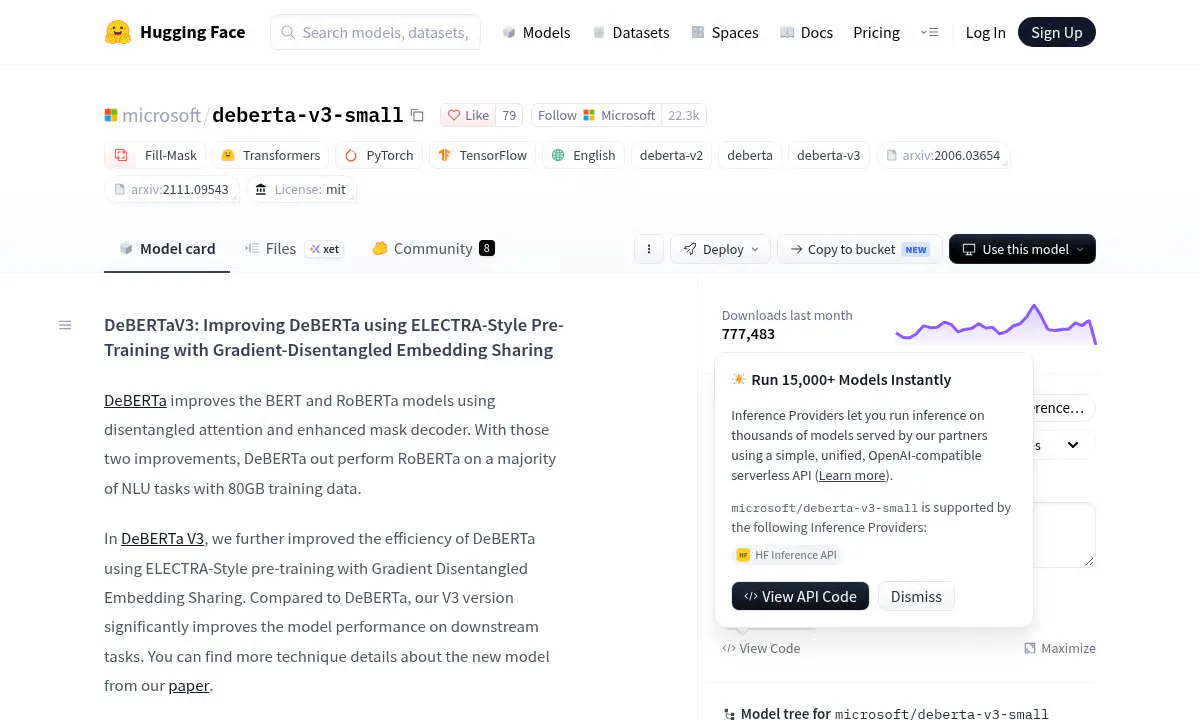Filter by English language tag
The image size is (1200, 720).
click(x=583, y=155)
